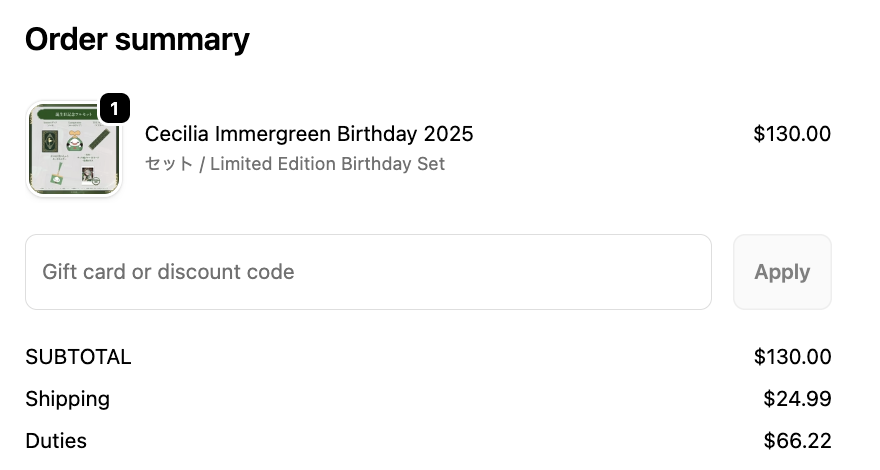Select the duties amount $66.22

[x=796, y=441]
